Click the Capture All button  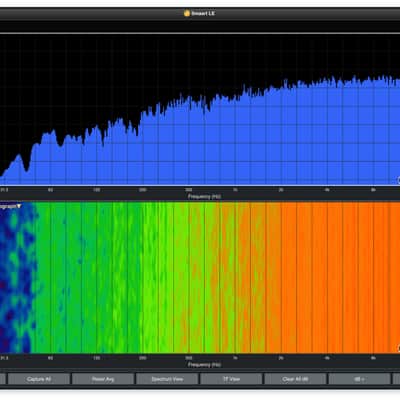pos(39,379)
